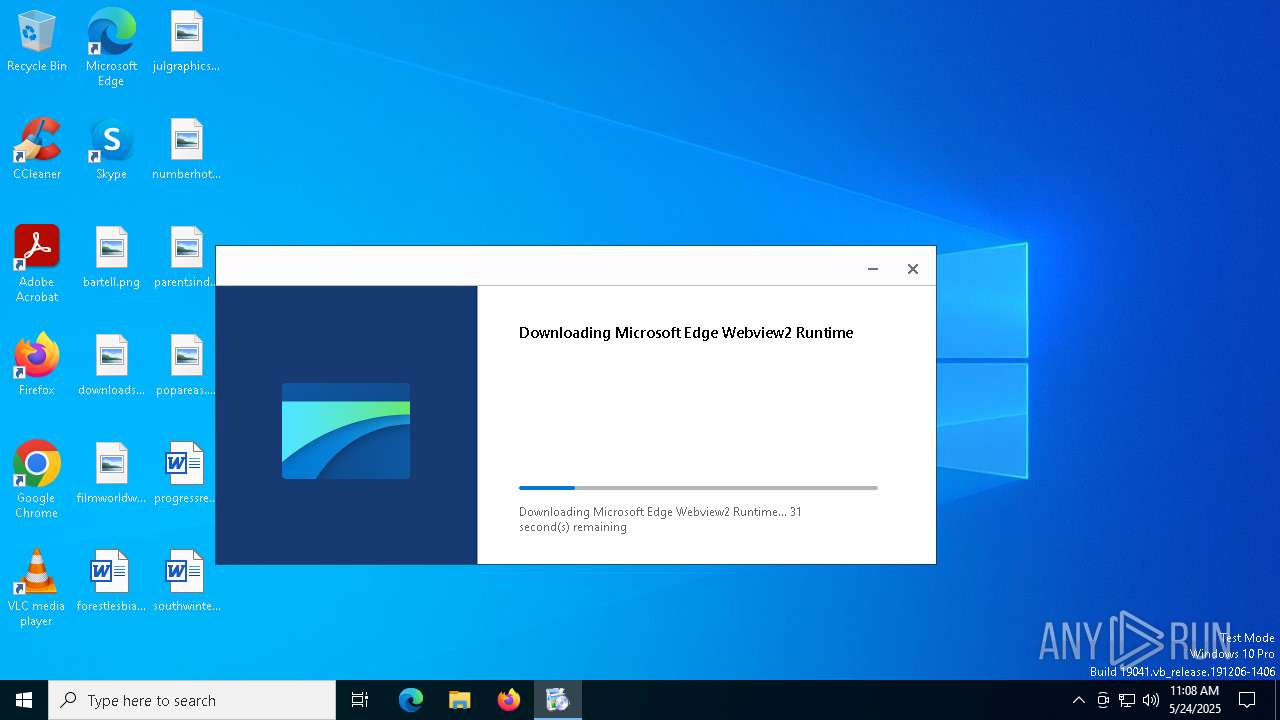
Task: Select the CCleaner desktop shortcut
Action: [37, 149]
